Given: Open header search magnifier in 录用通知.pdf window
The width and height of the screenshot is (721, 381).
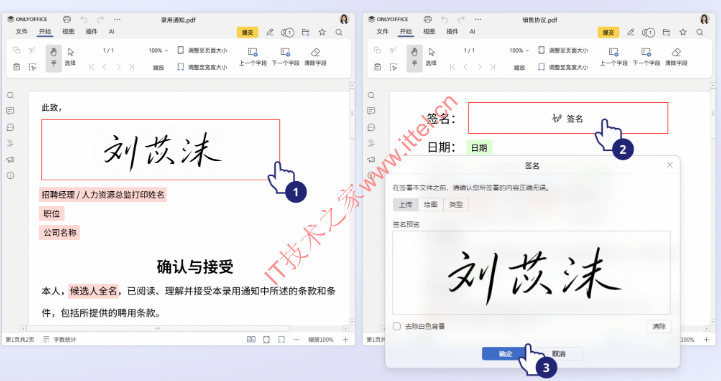Looking at the screenshot, I should point(339,32).
